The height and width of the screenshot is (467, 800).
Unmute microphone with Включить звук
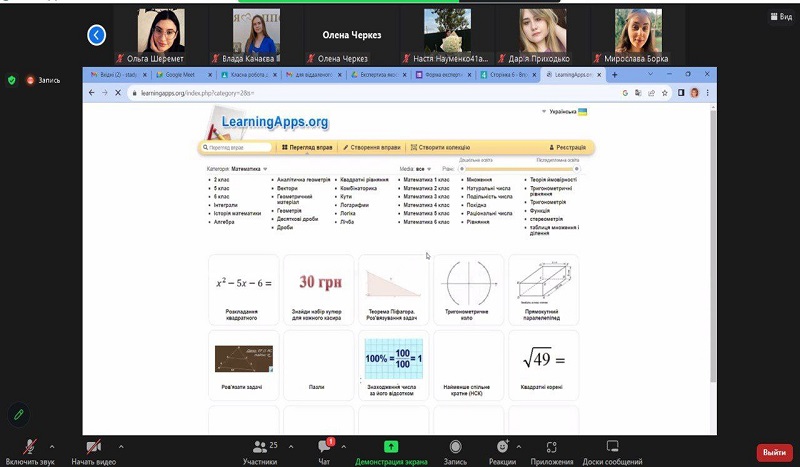pos(30,452)
